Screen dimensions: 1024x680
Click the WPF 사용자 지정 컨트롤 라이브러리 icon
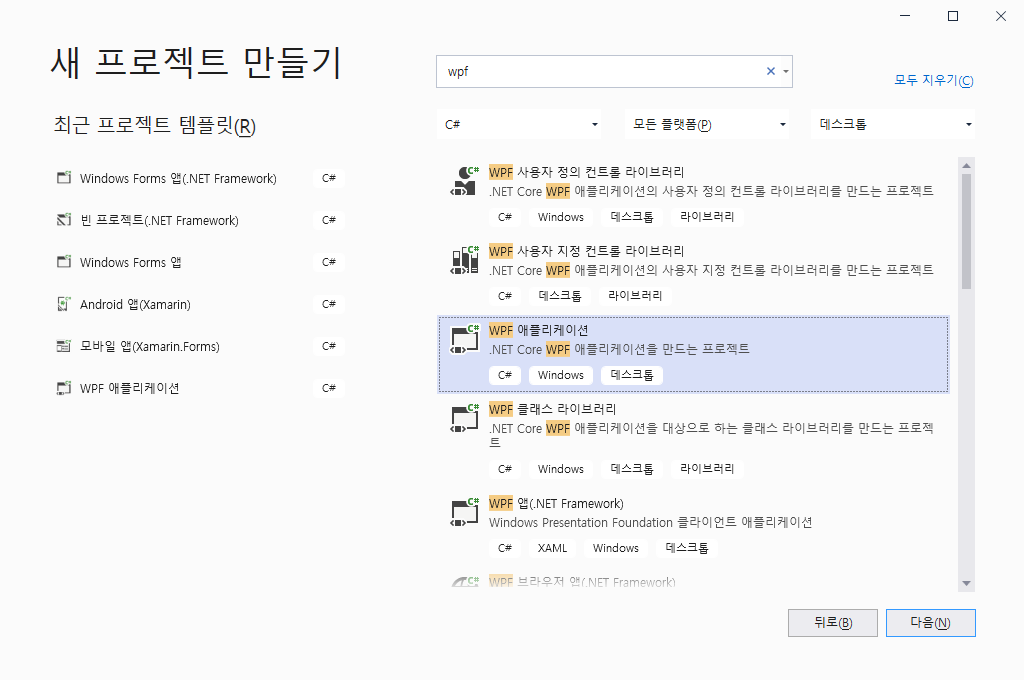[x=464, y=260]
